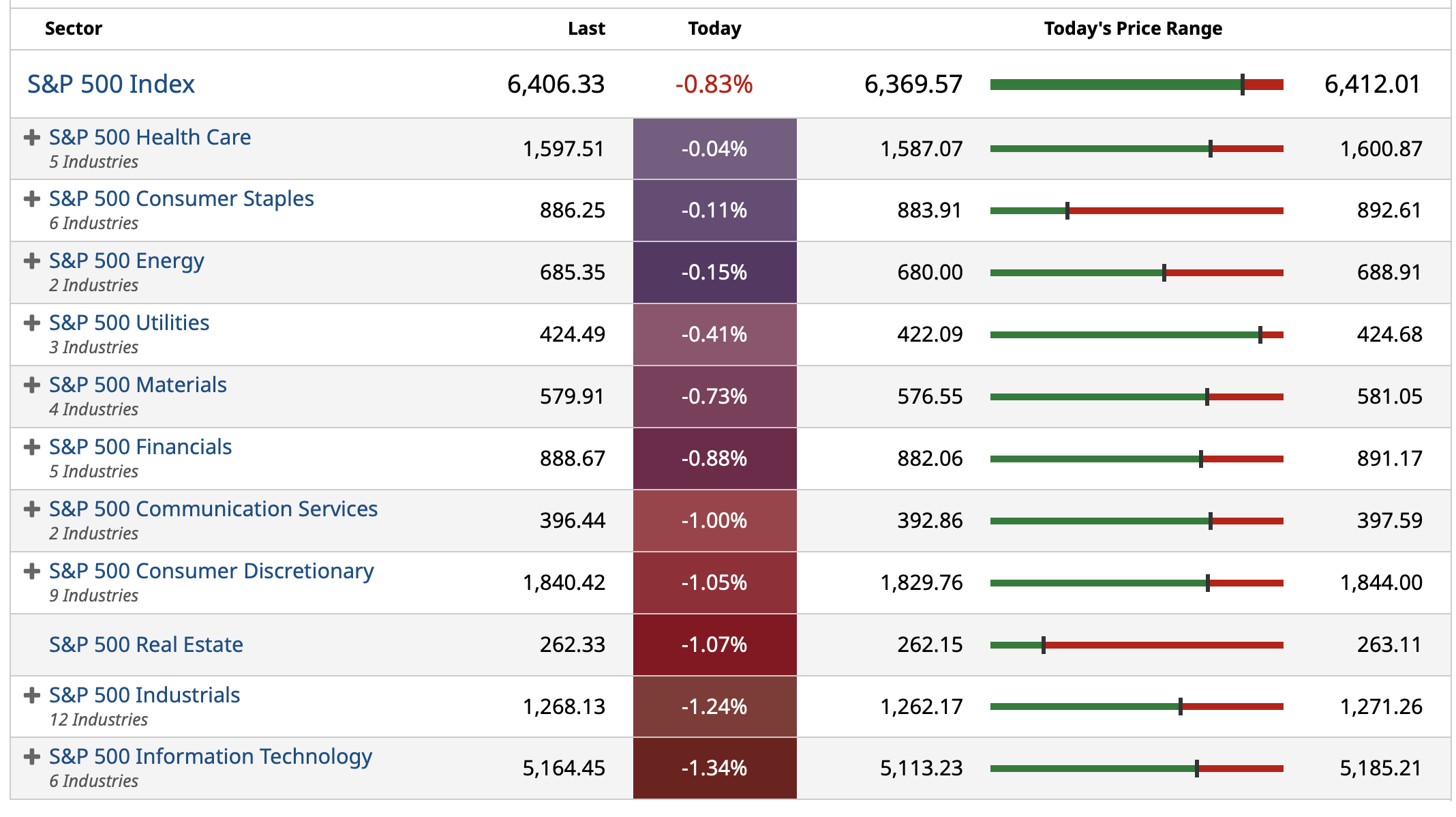The width and height of the screenshot is (1456, 817).
Task: Click the plus icon next to Financials
Action: point(31,447)
